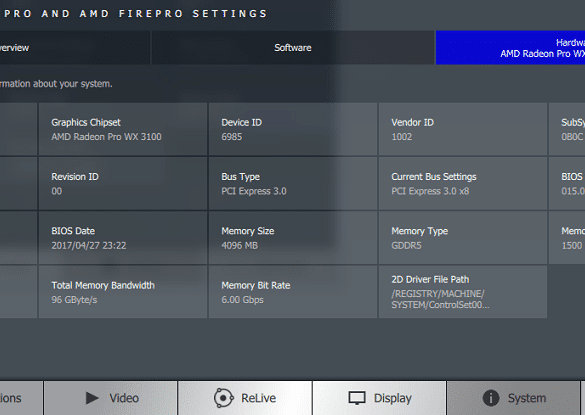Select the Memory Size tile
585x415 pixels.
(293, 238)
